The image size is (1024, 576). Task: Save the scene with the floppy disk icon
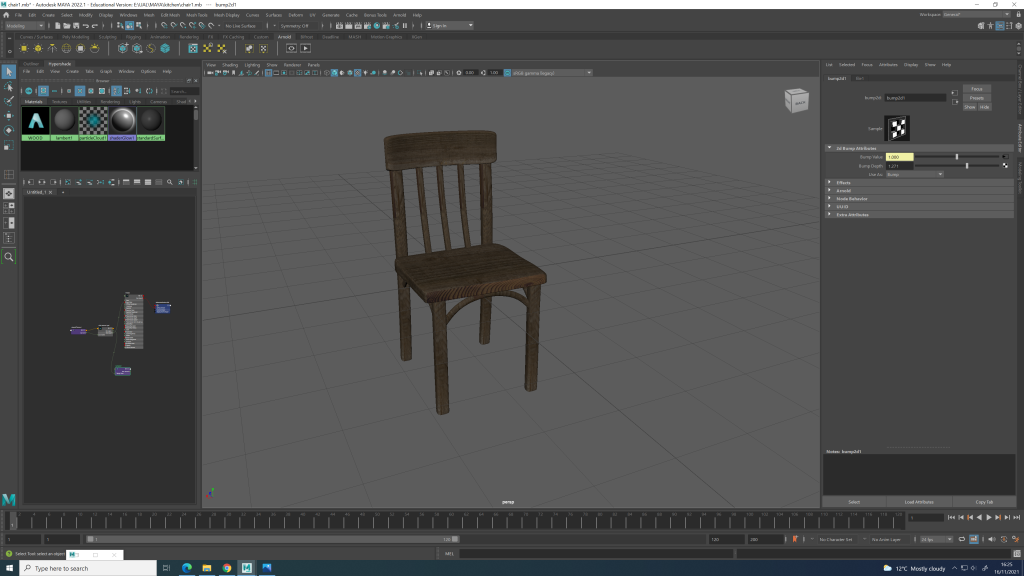(76, 25)
